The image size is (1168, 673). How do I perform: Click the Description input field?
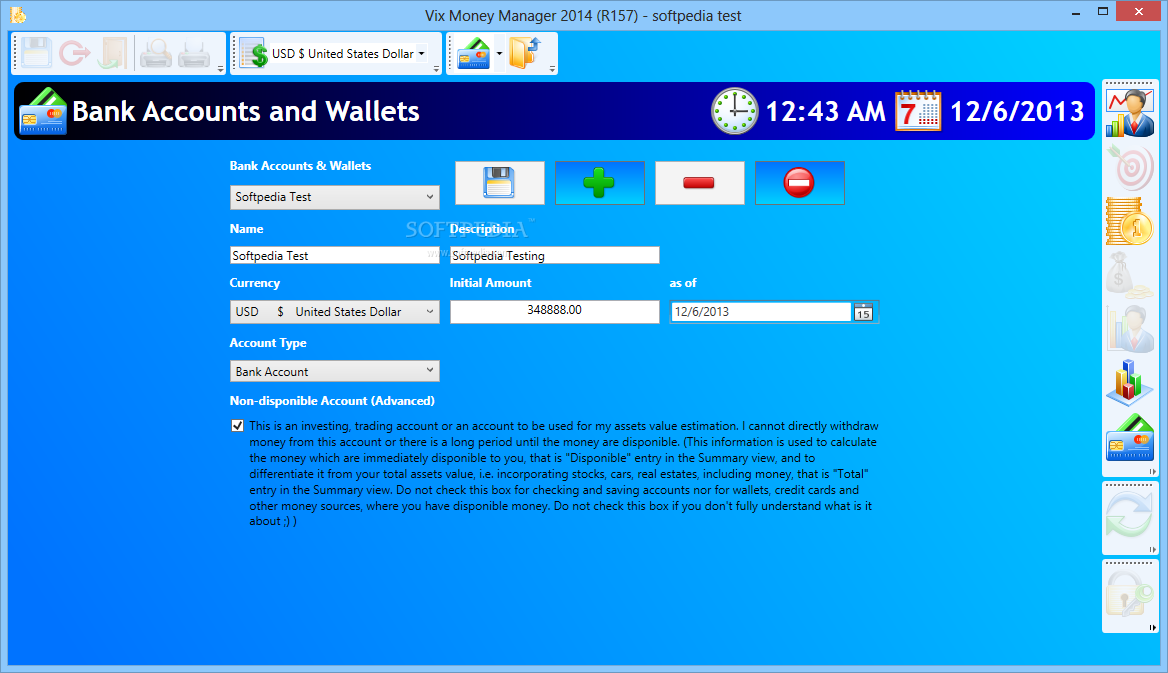pos(554,256)
